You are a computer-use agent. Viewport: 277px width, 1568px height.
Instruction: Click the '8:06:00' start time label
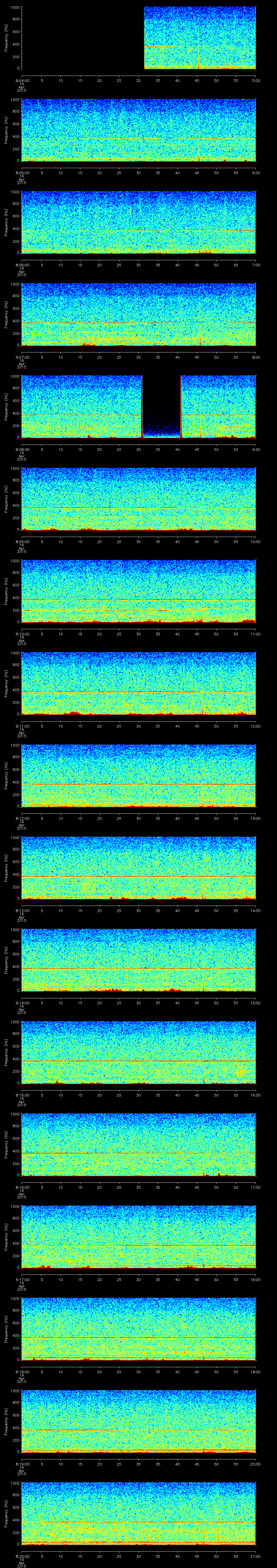click(22, 265)
